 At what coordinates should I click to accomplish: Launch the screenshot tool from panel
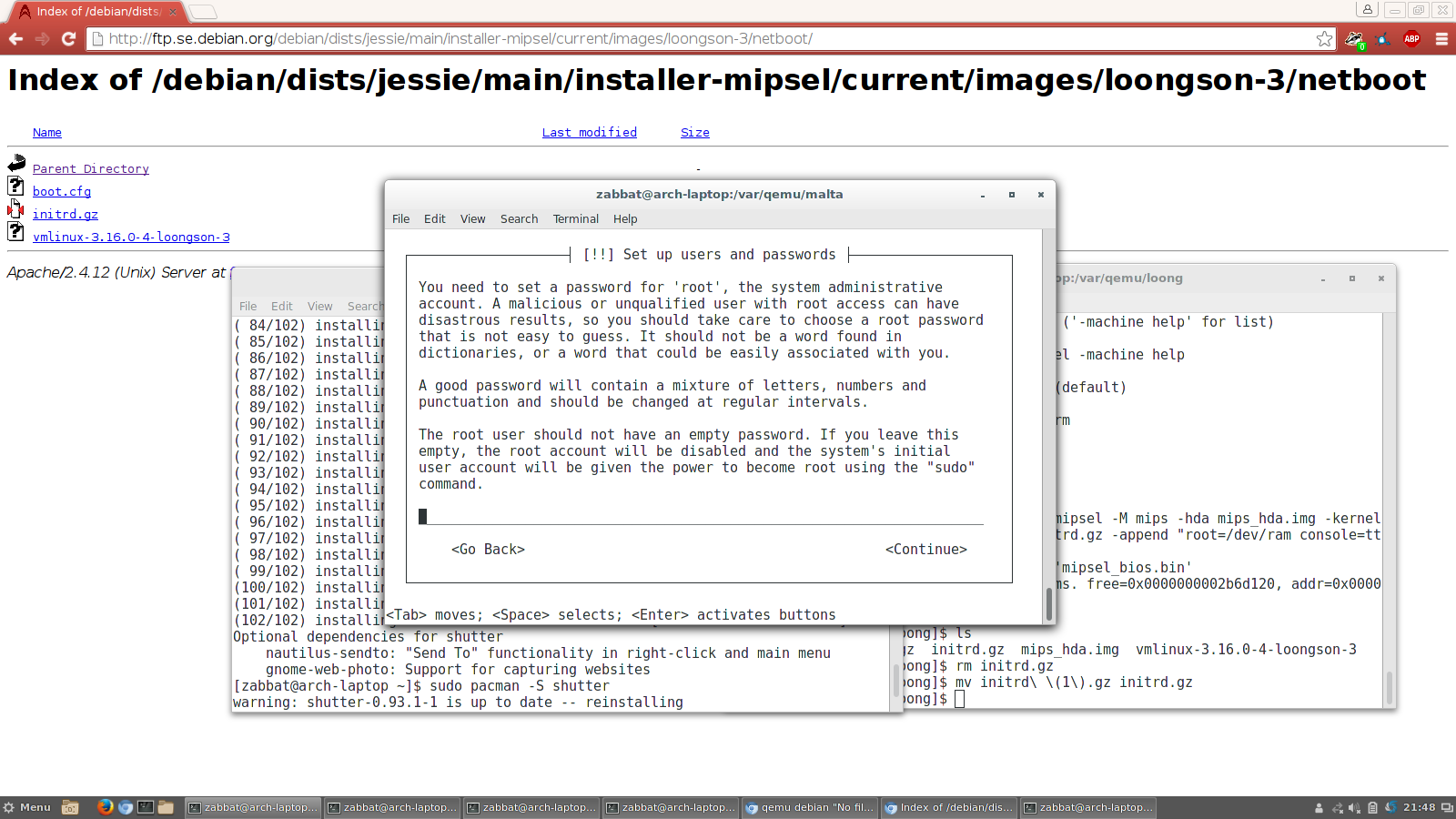(x=70, y=807)
